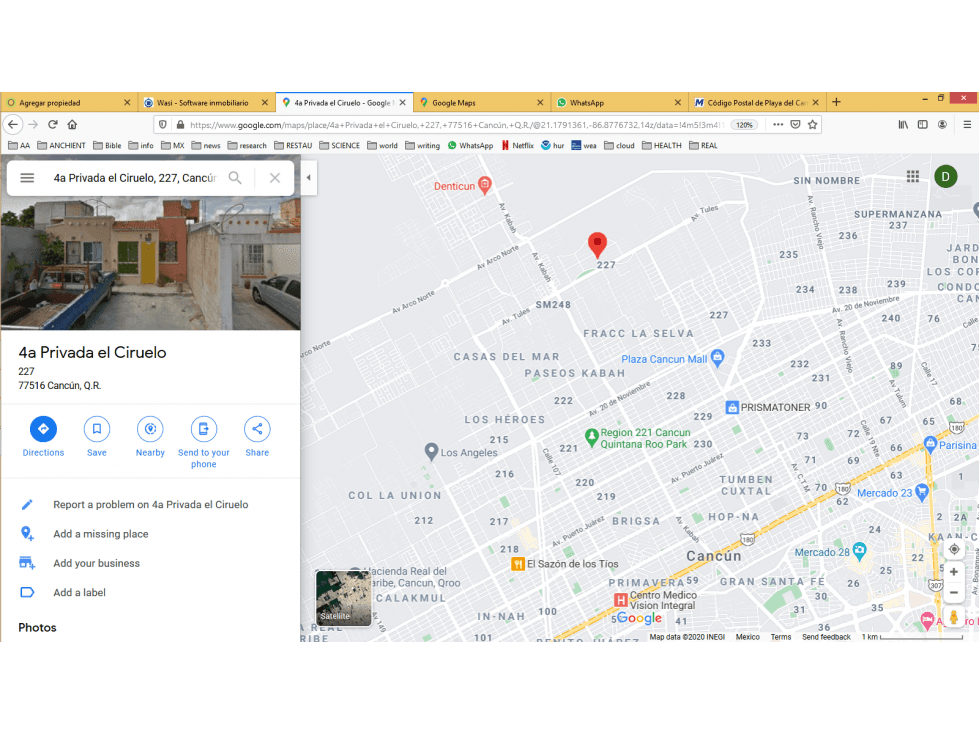
Task: Click El Sazón de los Tíos restaurant marker
Action: click(x=518, y=564)
